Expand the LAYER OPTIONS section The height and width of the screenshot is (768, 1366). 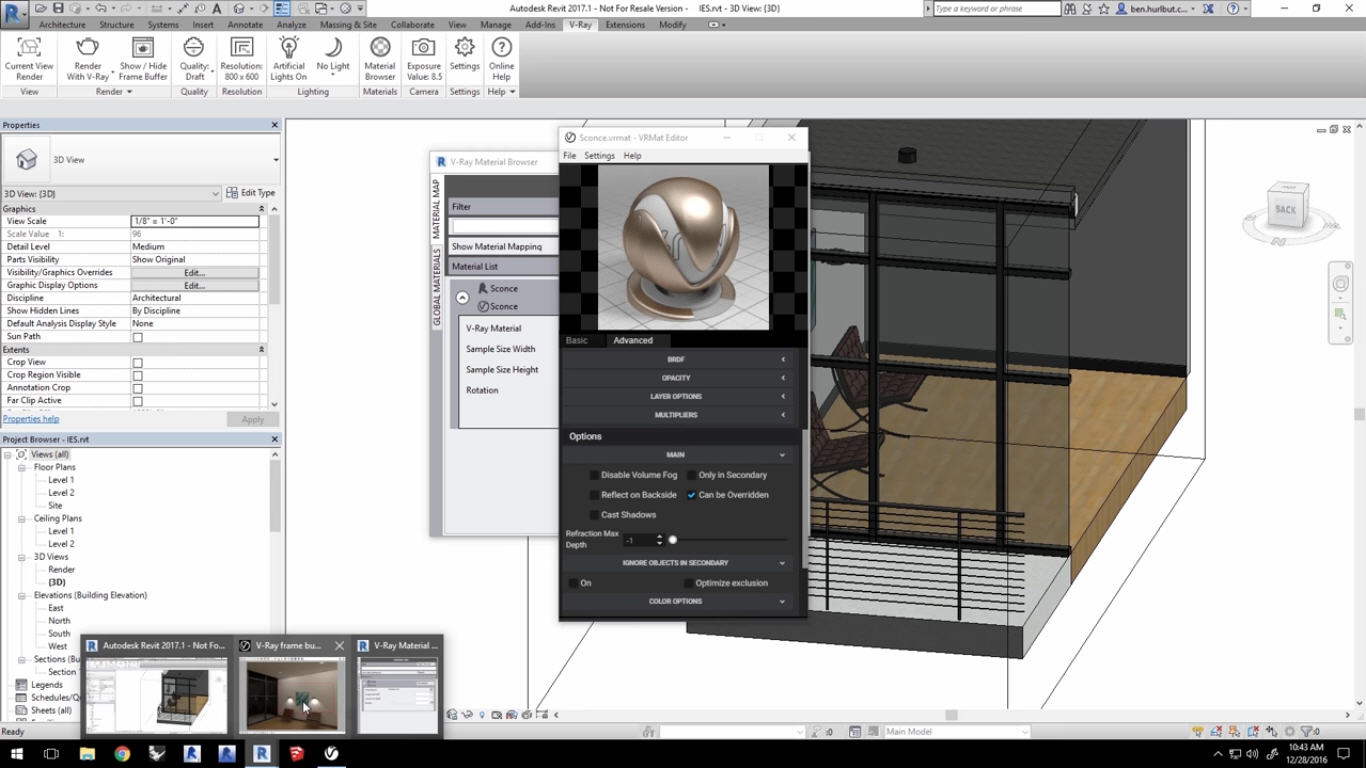[676, 396]
